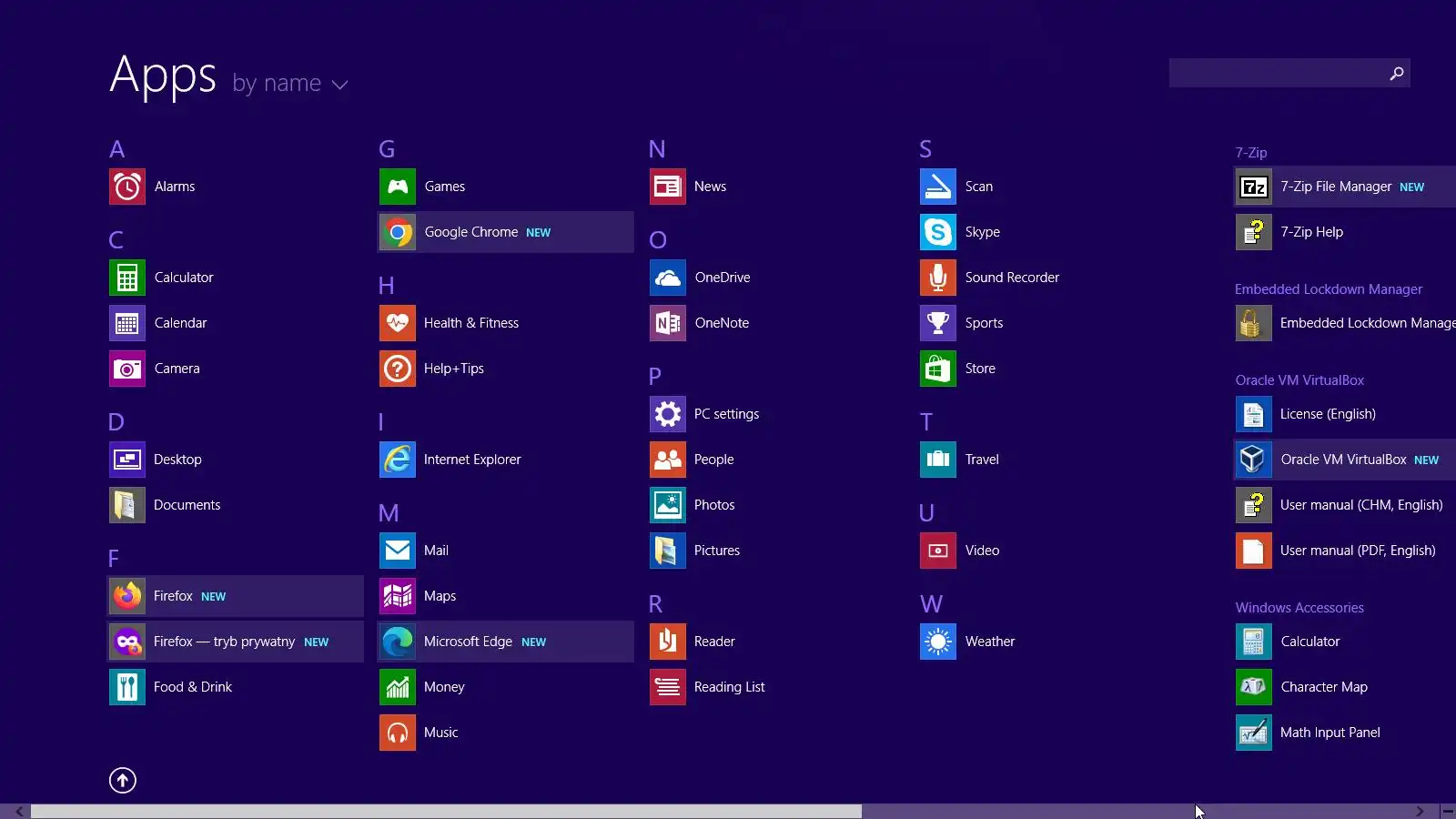
Task: Open Firefox — tryb prywatny icon
Action: [x=127, y=642]
